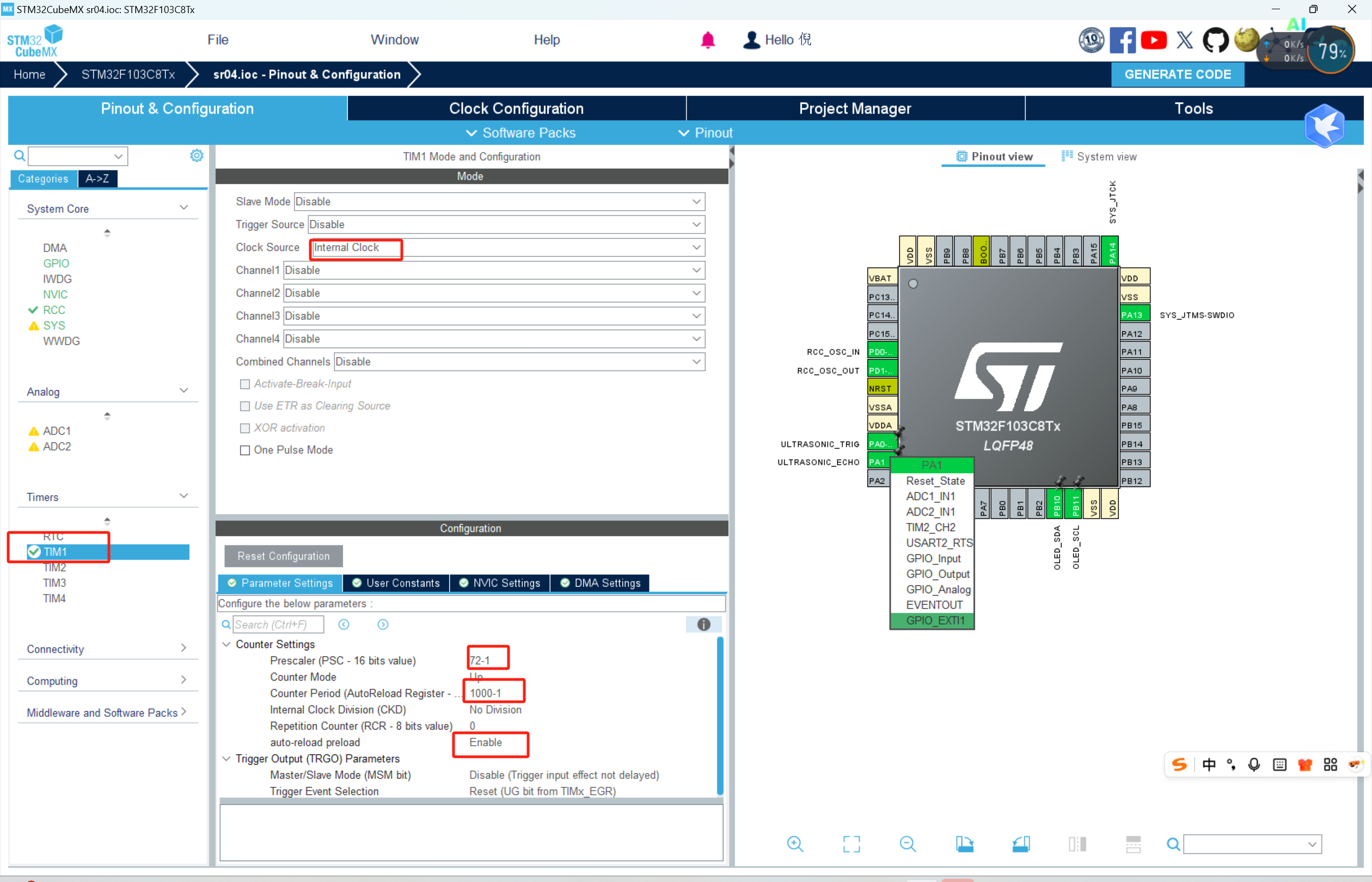Viewport: 1372px width, 882px height.
Task: Click the STM32F103C8Tx breadcrumb
Action: [128, 75]
